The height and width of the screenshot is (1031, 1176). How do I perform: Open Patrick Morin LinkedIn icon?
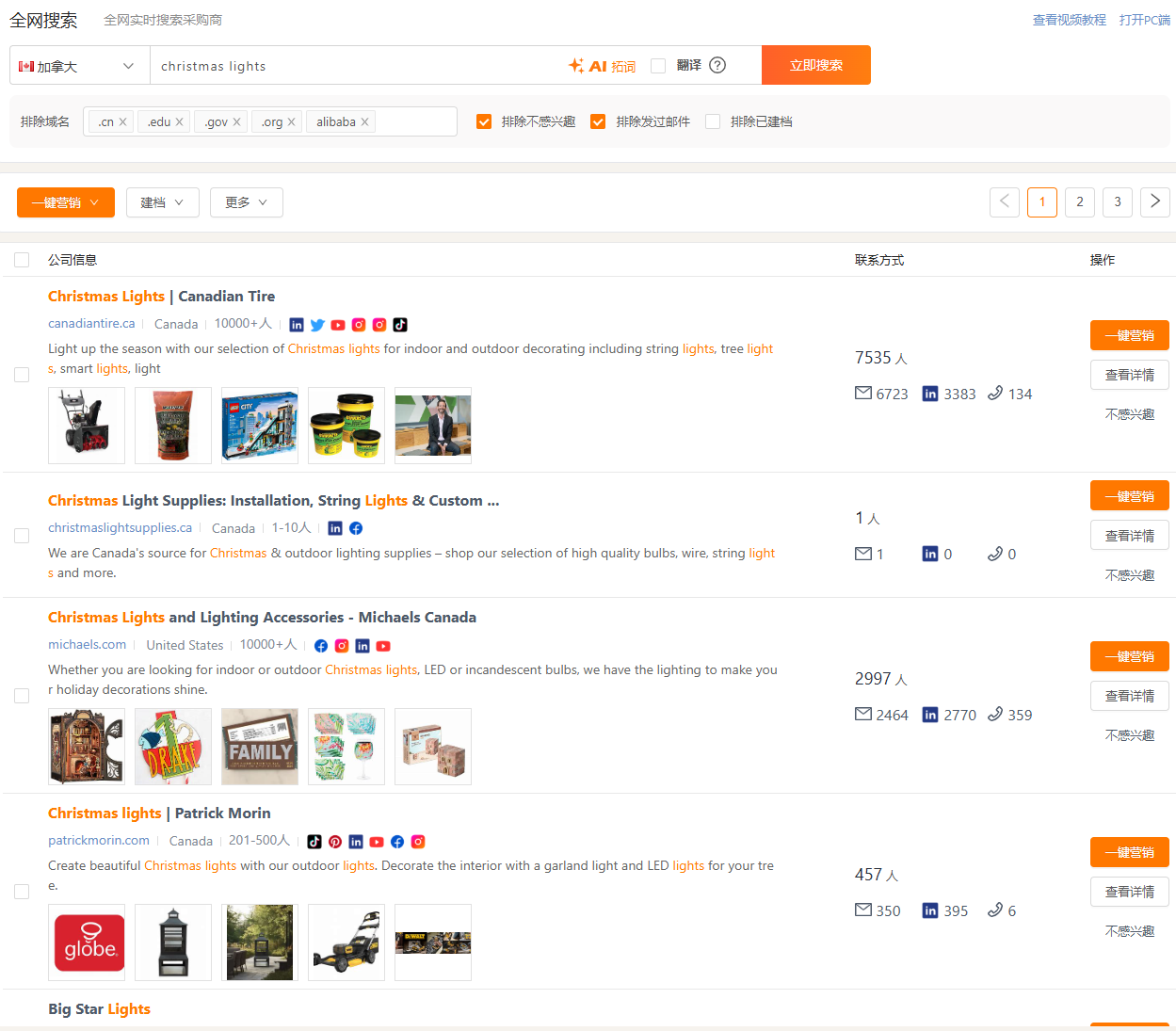point(356,842)
